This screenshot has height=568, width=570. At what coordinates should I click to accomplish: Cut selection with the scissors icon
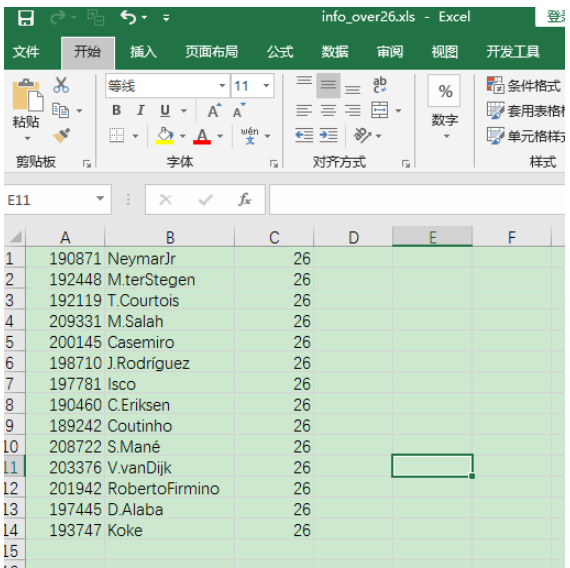click(x=61, y=85)
